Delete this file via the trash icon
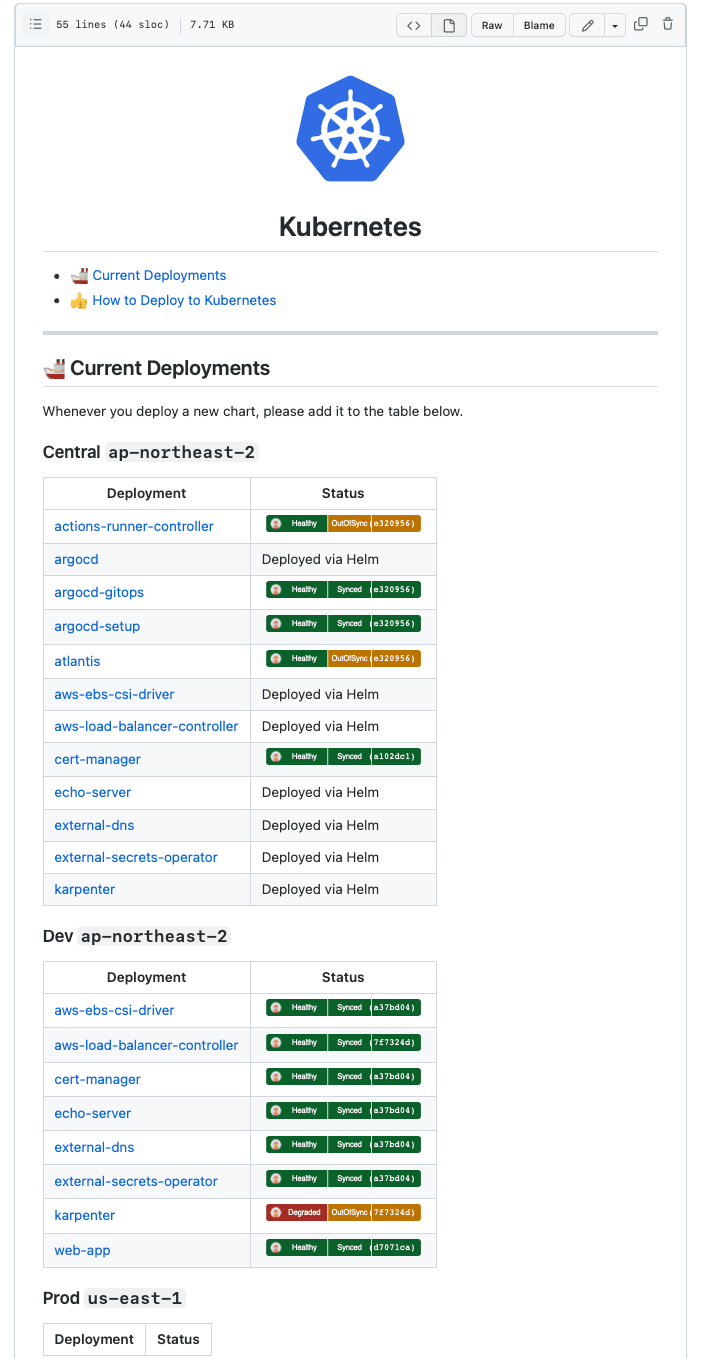Viewport: 701px width, 1359px height. (x=667, y=25)
